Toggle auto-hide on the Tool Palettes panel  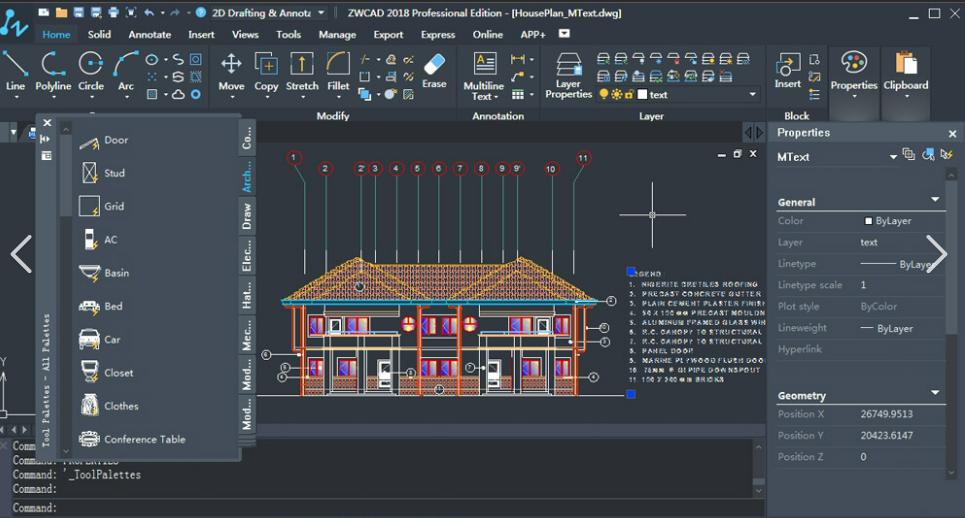pos(46,139)
